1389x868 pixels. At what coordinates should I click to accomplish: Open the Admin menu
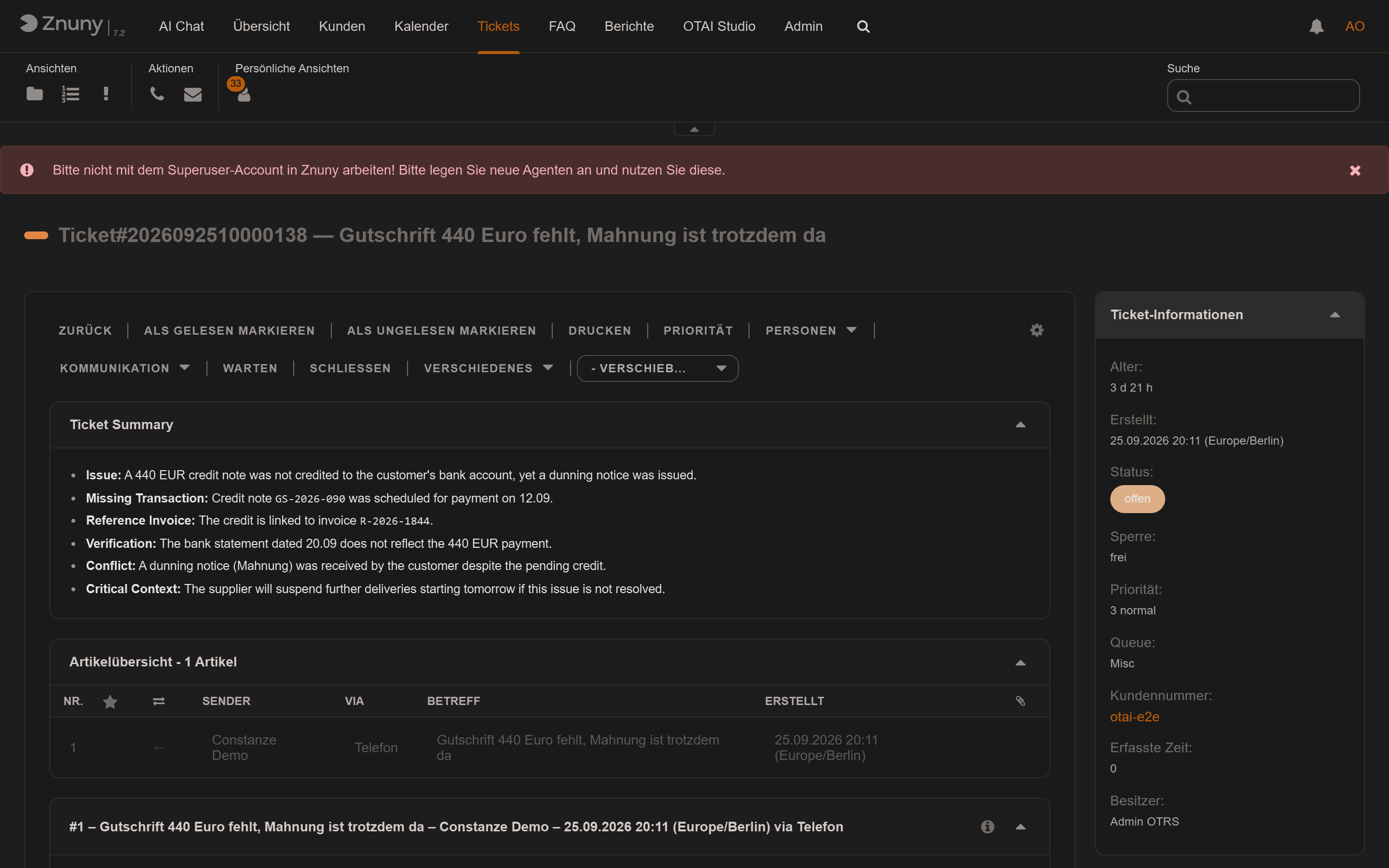[803, 27]
